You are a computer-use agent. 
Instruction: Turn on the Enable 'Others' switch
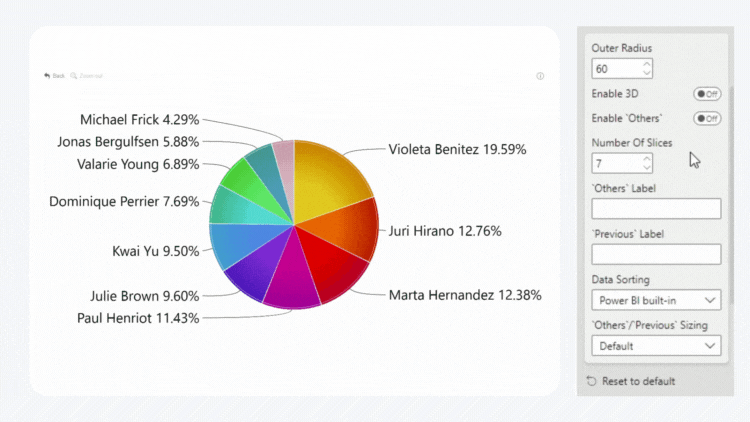pyautogui.click(x=707, y=118)
